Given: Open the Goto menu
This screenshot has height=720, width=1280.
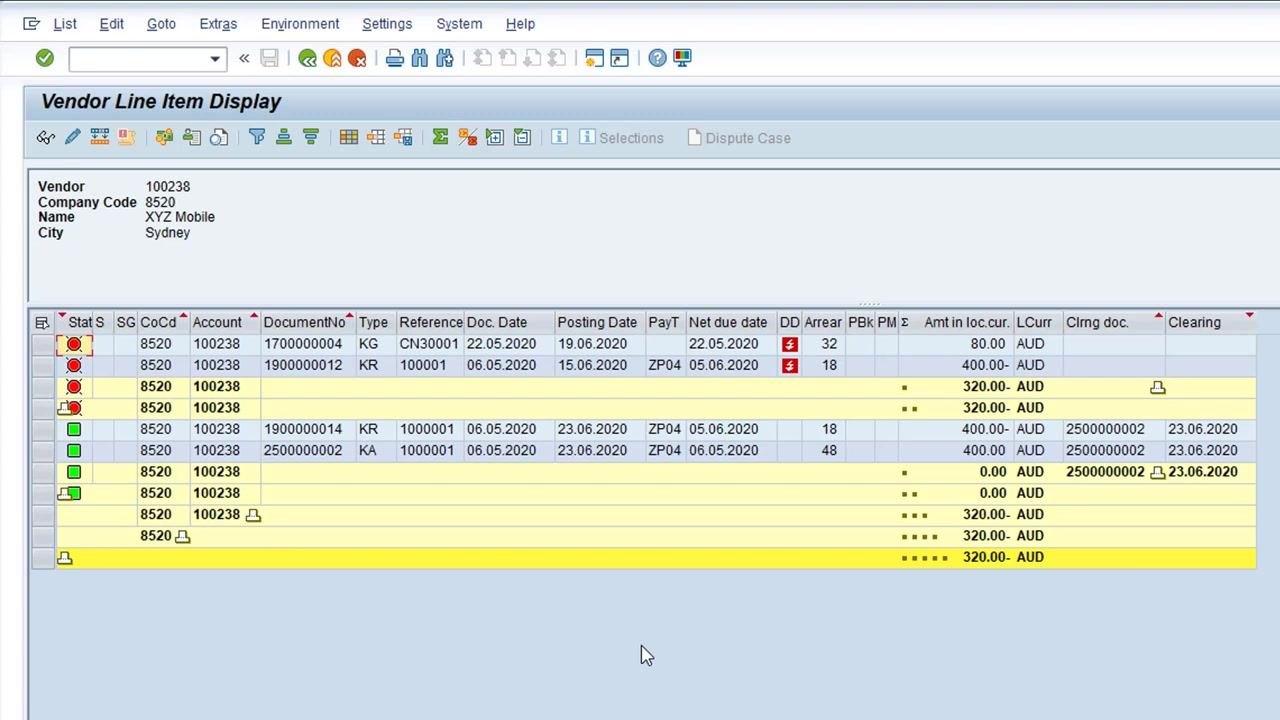Looking at the screenshot, I should click(161, 24).
